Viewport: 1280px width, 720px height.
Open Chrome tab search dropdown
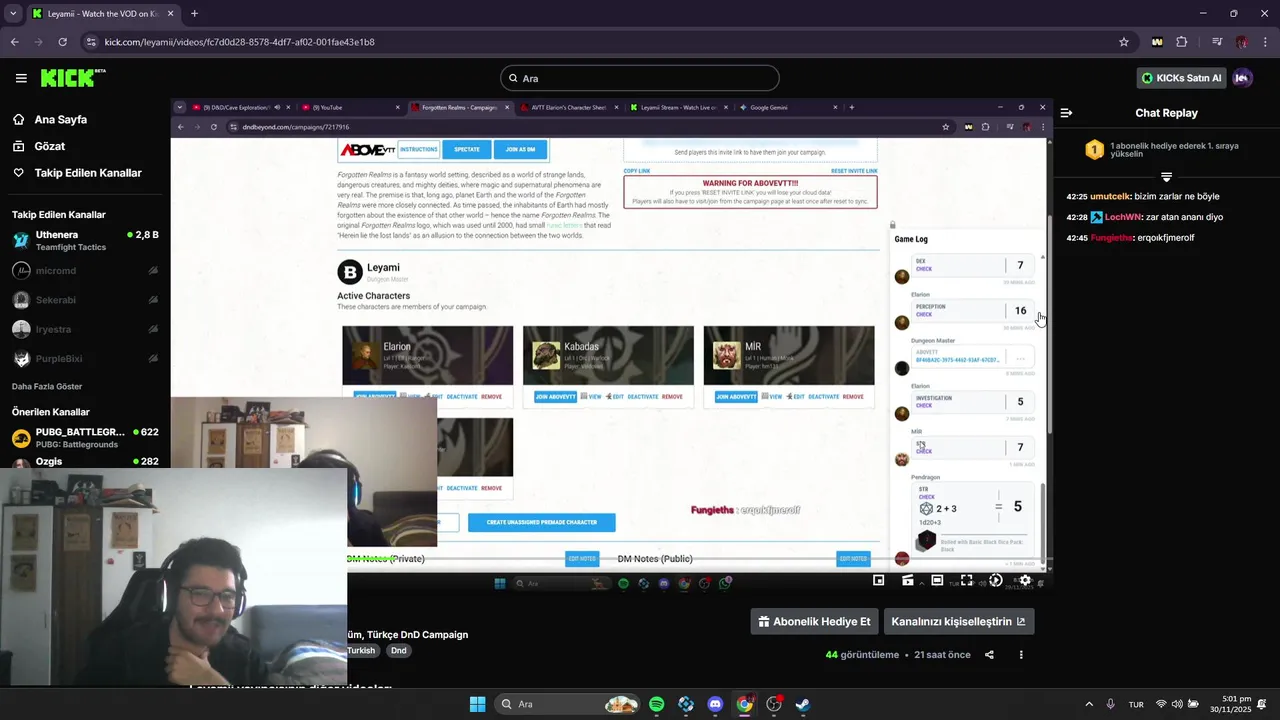tap(13, 14)
